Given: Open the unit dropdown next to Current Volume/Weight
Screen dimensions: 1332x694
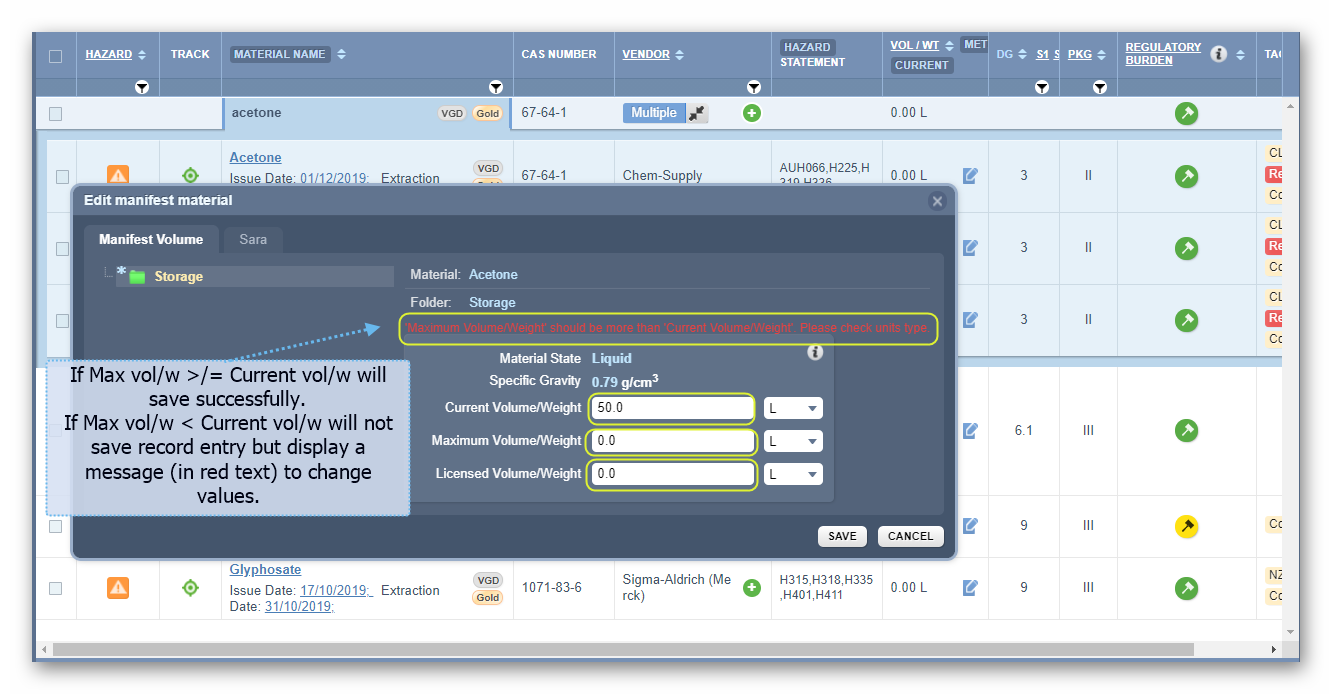Looking at the screenshot, I should 794,408.
